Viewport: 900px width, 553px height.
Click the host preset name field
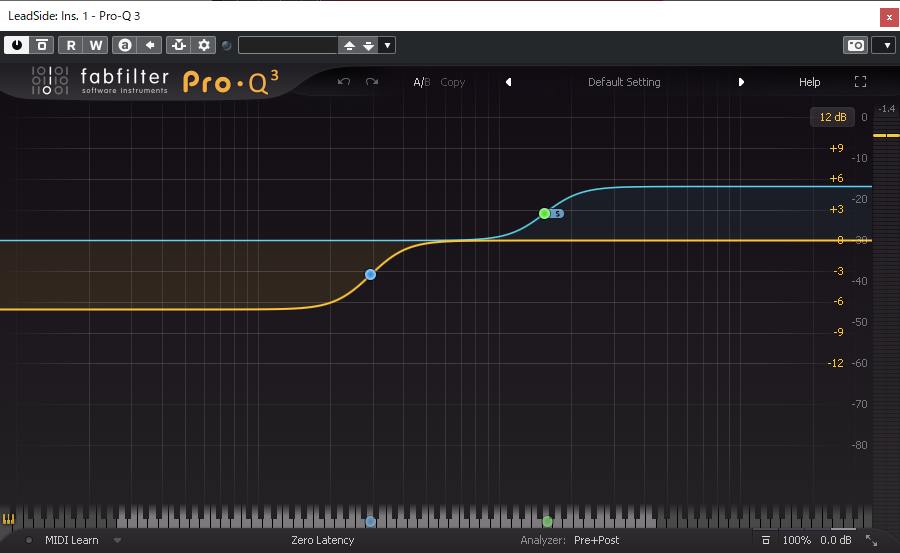pos(288,45)
